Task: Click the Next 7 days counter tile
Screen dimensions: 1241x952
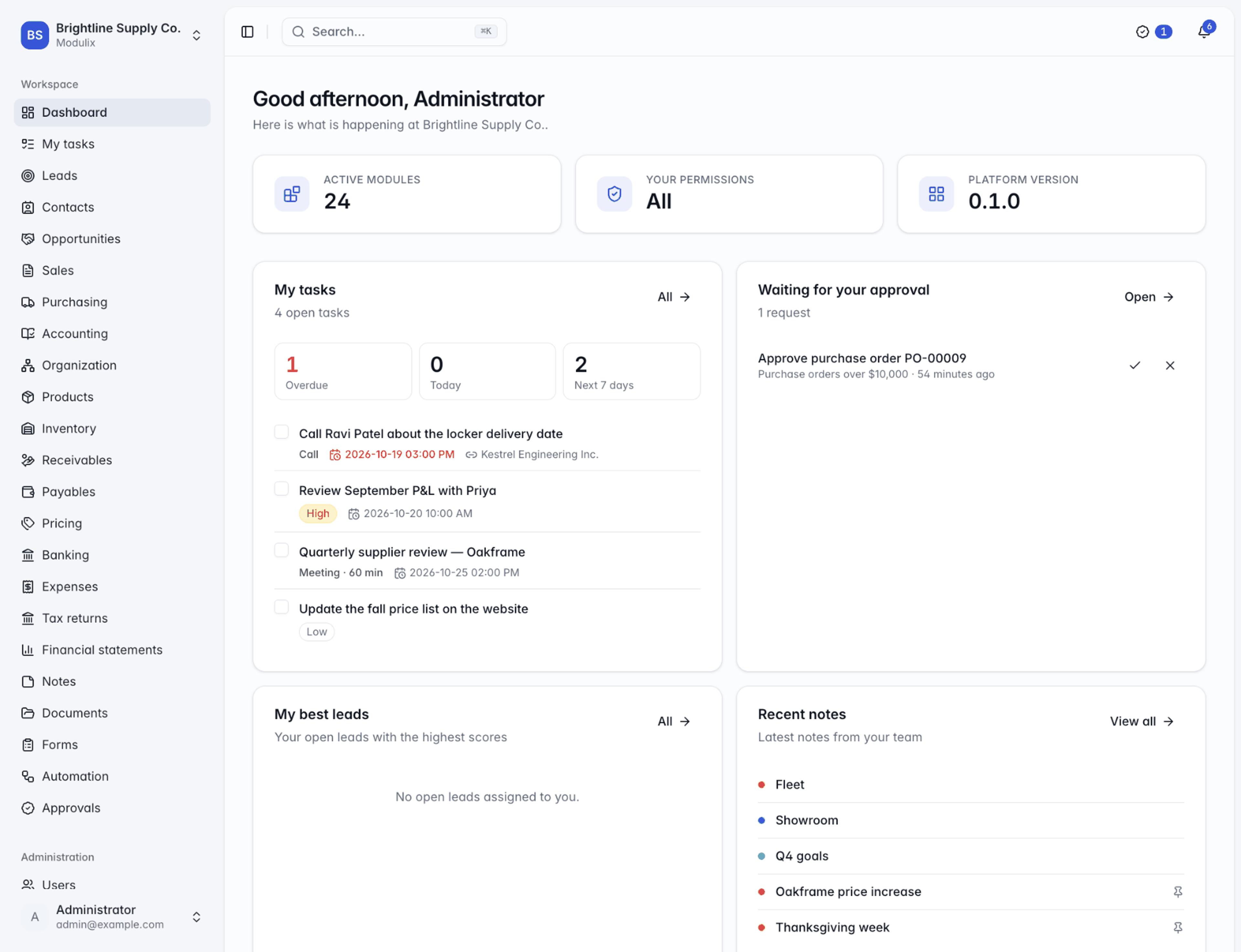Action: 631,371
